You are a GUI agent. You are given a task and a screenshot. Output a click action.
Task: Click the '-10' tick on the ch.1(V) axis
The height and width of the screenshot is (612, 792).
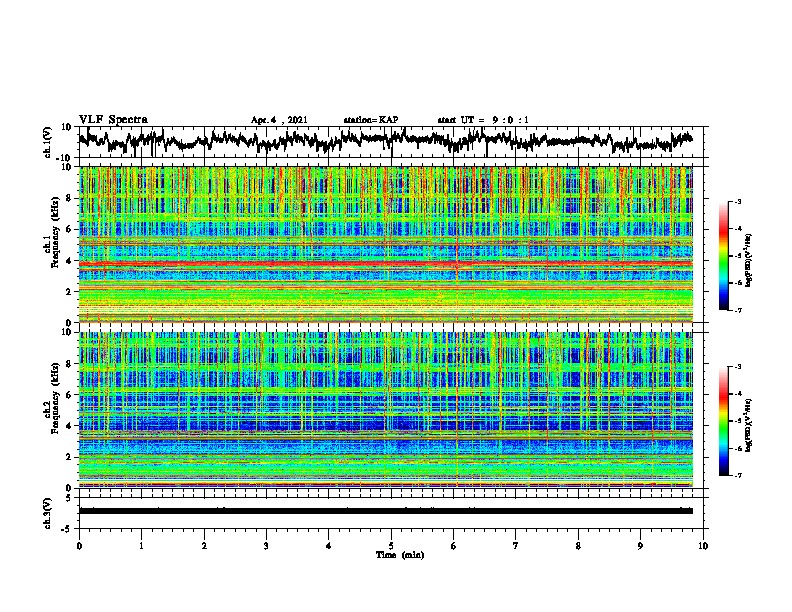pyautogui.click(x=65, y=158)
